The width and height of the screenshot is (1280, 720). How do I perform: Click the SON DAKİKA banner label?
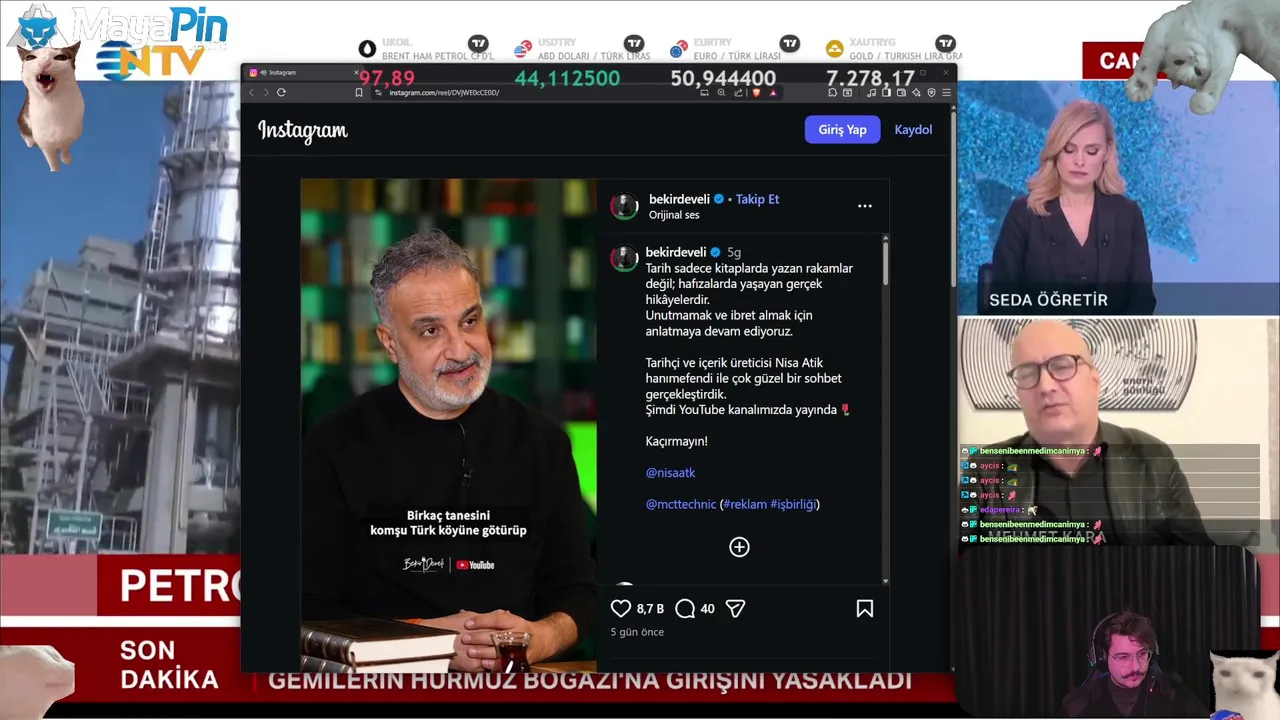(x=169, y=665)
